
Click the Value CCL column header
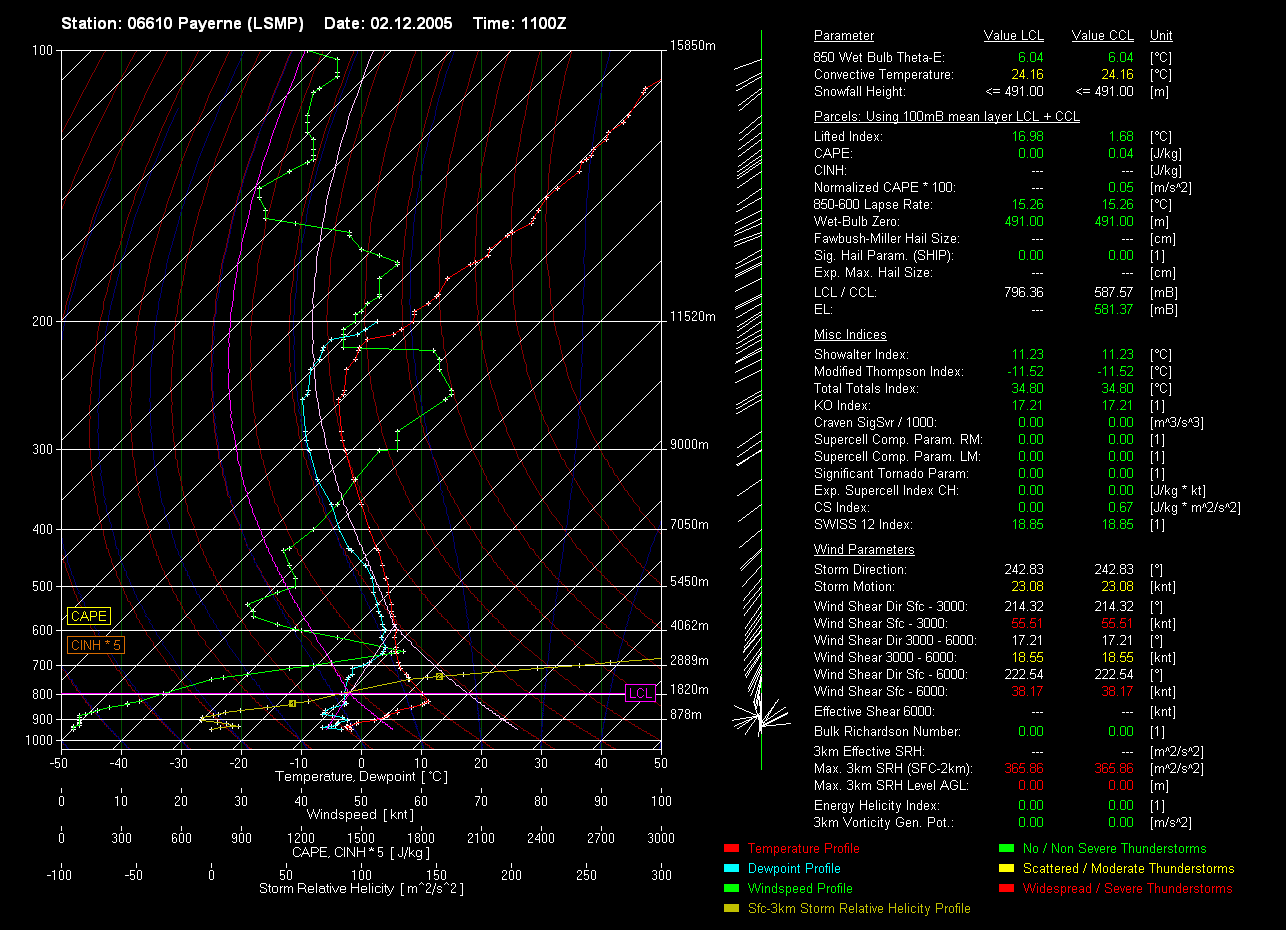[1102, 36]
